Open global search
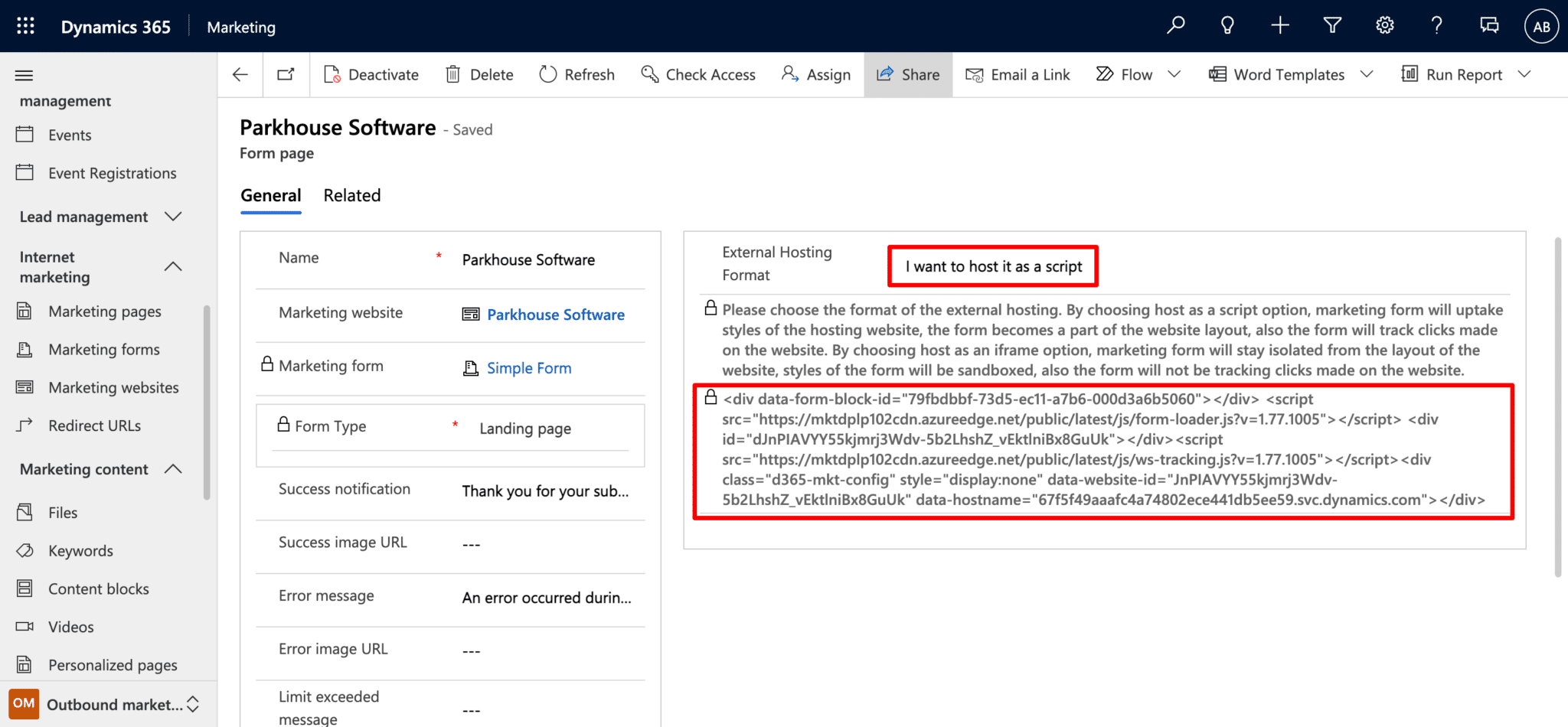The width and height of the screenshot is (1568, 727). point(1175,25)
